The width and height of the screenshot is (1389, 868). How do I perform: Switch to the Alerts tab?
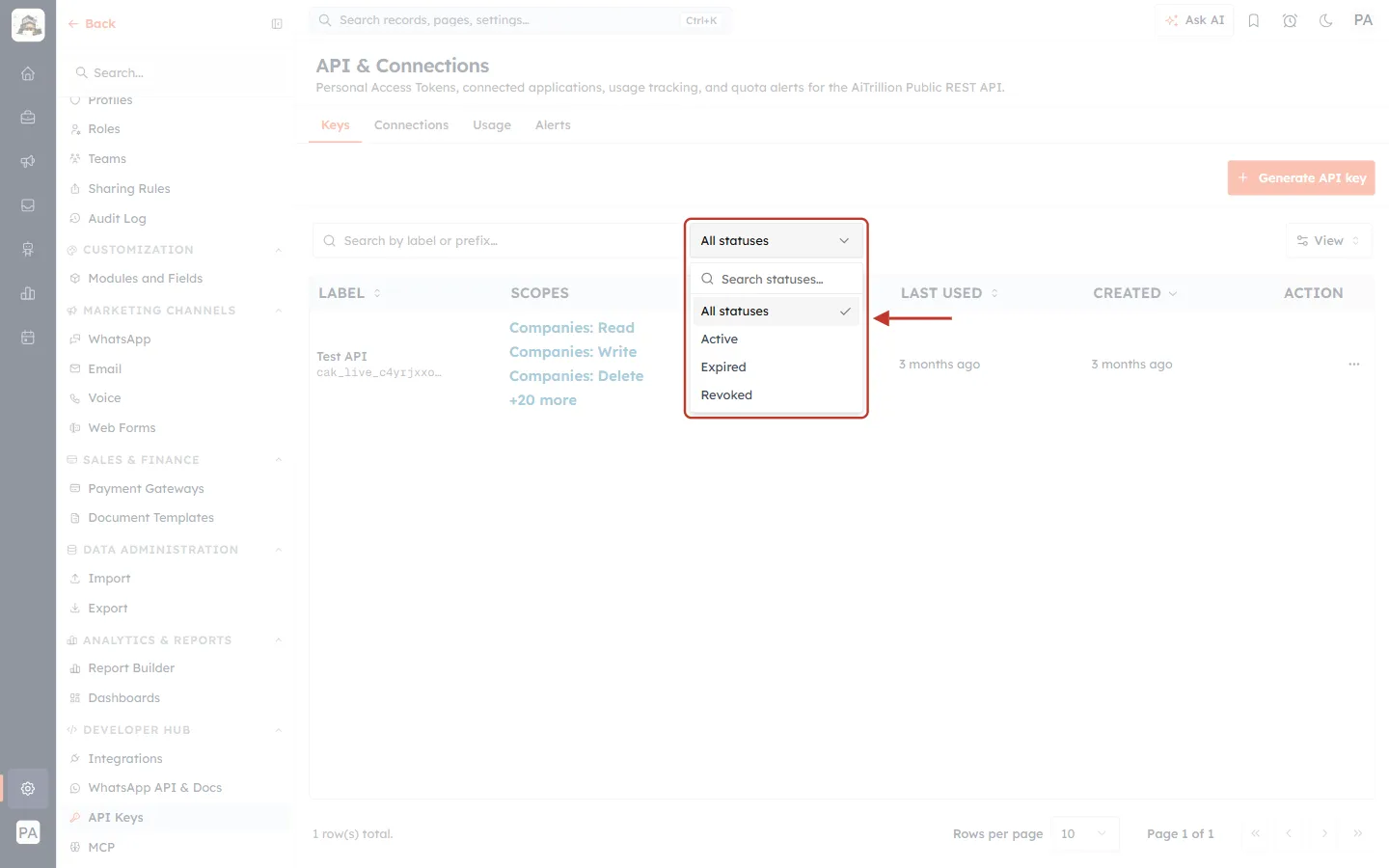click(553, 125)
